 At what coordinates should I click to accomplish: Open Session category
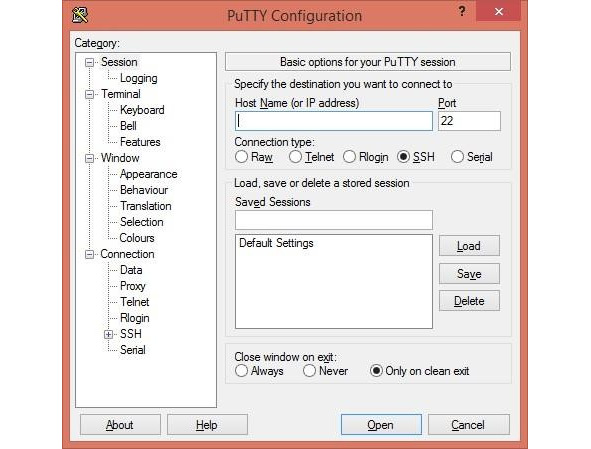pyautogui.click(x=119, y=62)
